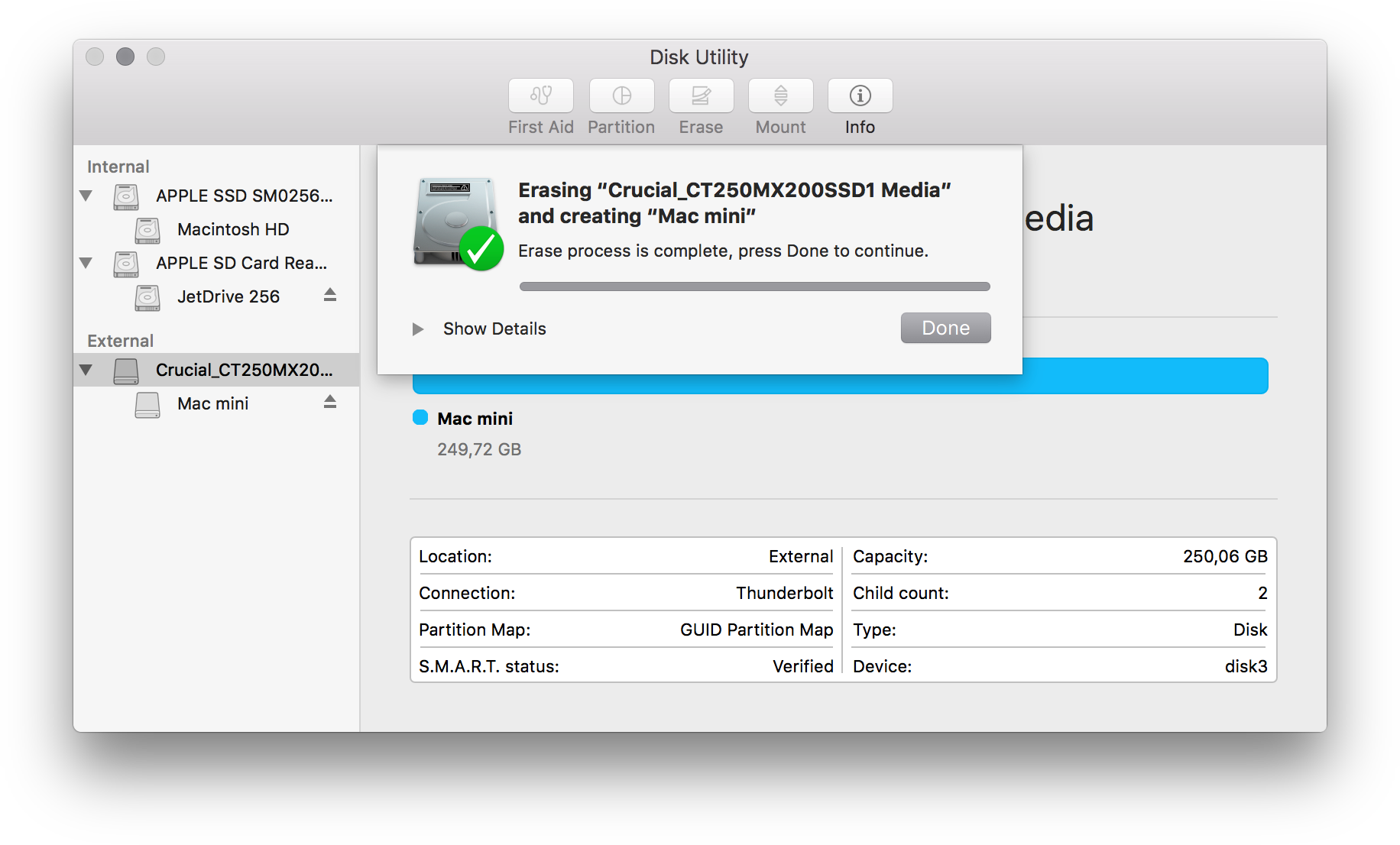The image size is (1400, 845).
Task: Collapse the Crucial_CT250MX20 tree row
Action: [x=86, y=370]
